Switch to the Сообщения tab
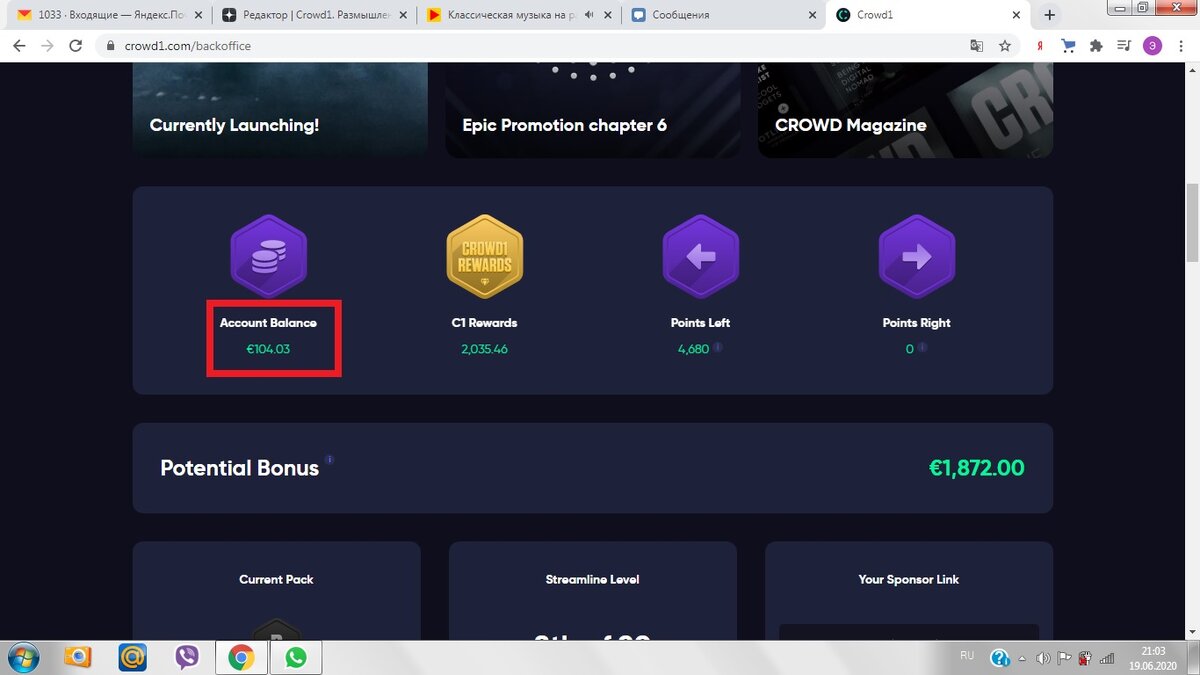Screen dimensions: 1200x675 point(723,15)
